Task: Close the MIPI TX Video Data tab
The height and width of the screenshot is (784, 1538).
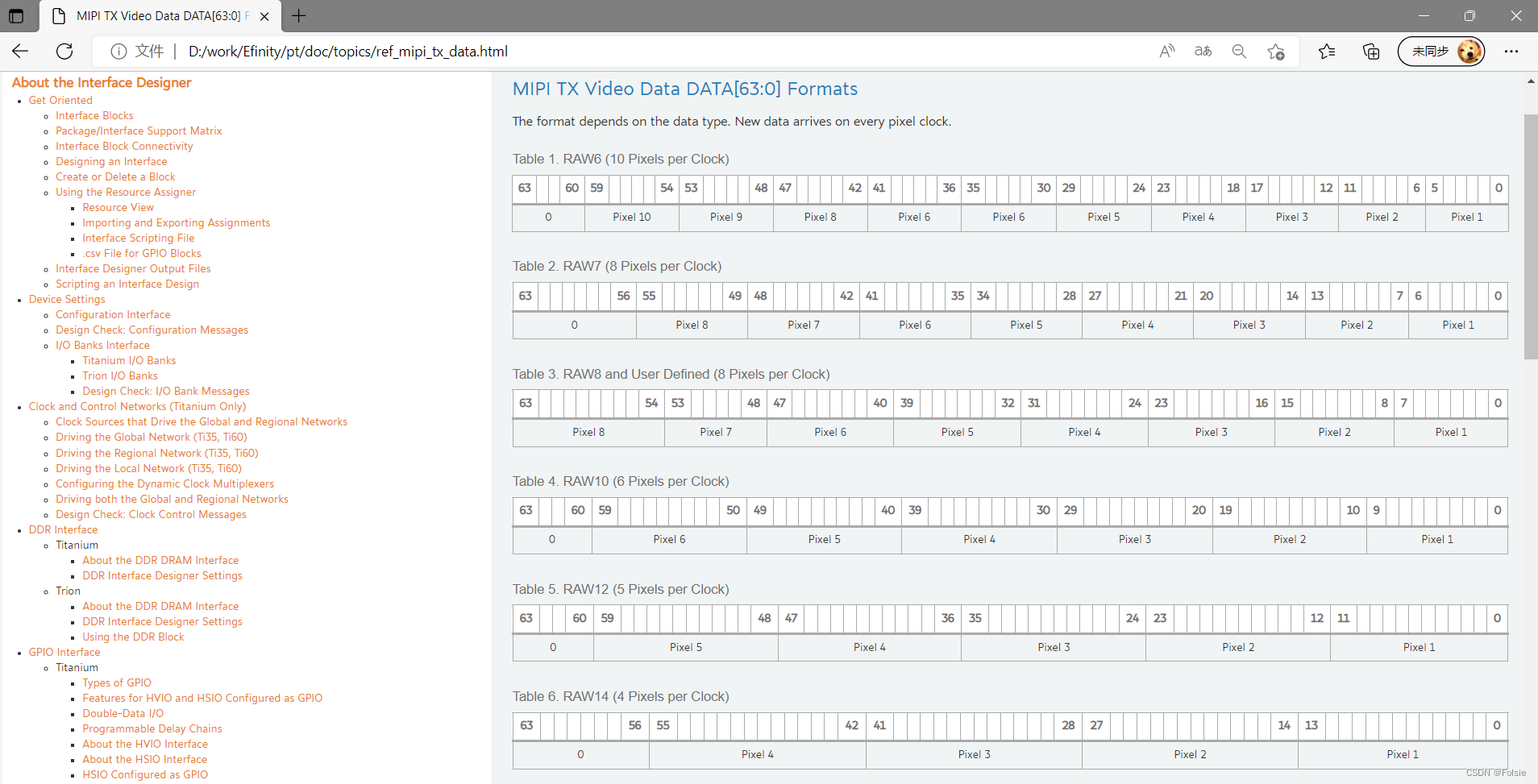Action: pyautogui.click(x=264, y=16)
